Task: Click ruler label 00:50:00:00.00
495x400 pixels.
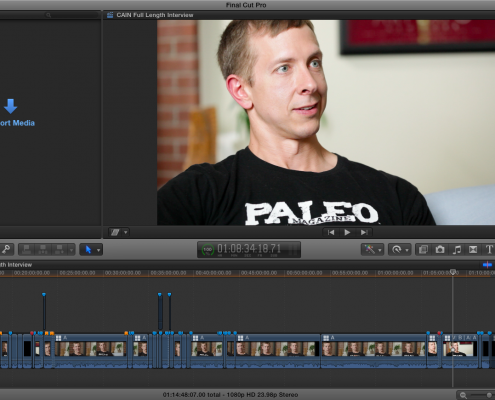Action: click(x=304, y=273)
